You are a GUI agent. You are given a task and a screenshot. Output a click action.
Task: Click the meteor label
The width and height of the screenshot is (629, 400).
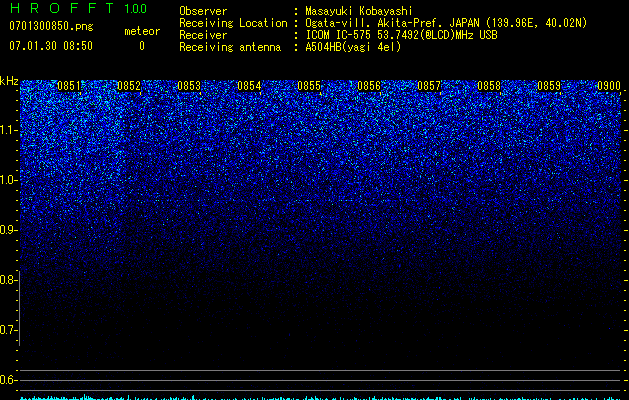(x=142, y=31)
